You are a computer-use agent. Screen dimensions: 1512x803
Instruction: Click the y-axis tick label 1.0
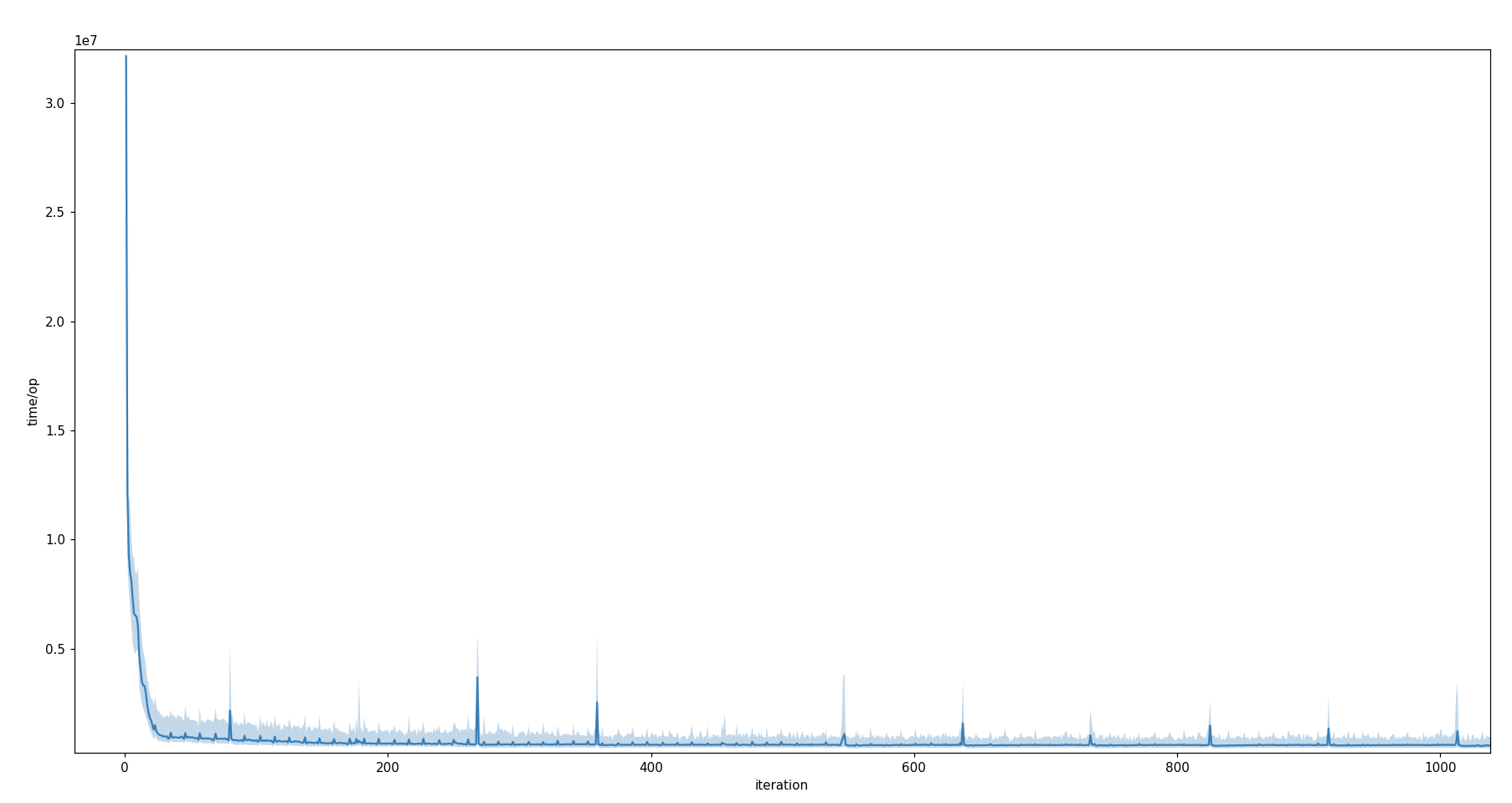55,540
